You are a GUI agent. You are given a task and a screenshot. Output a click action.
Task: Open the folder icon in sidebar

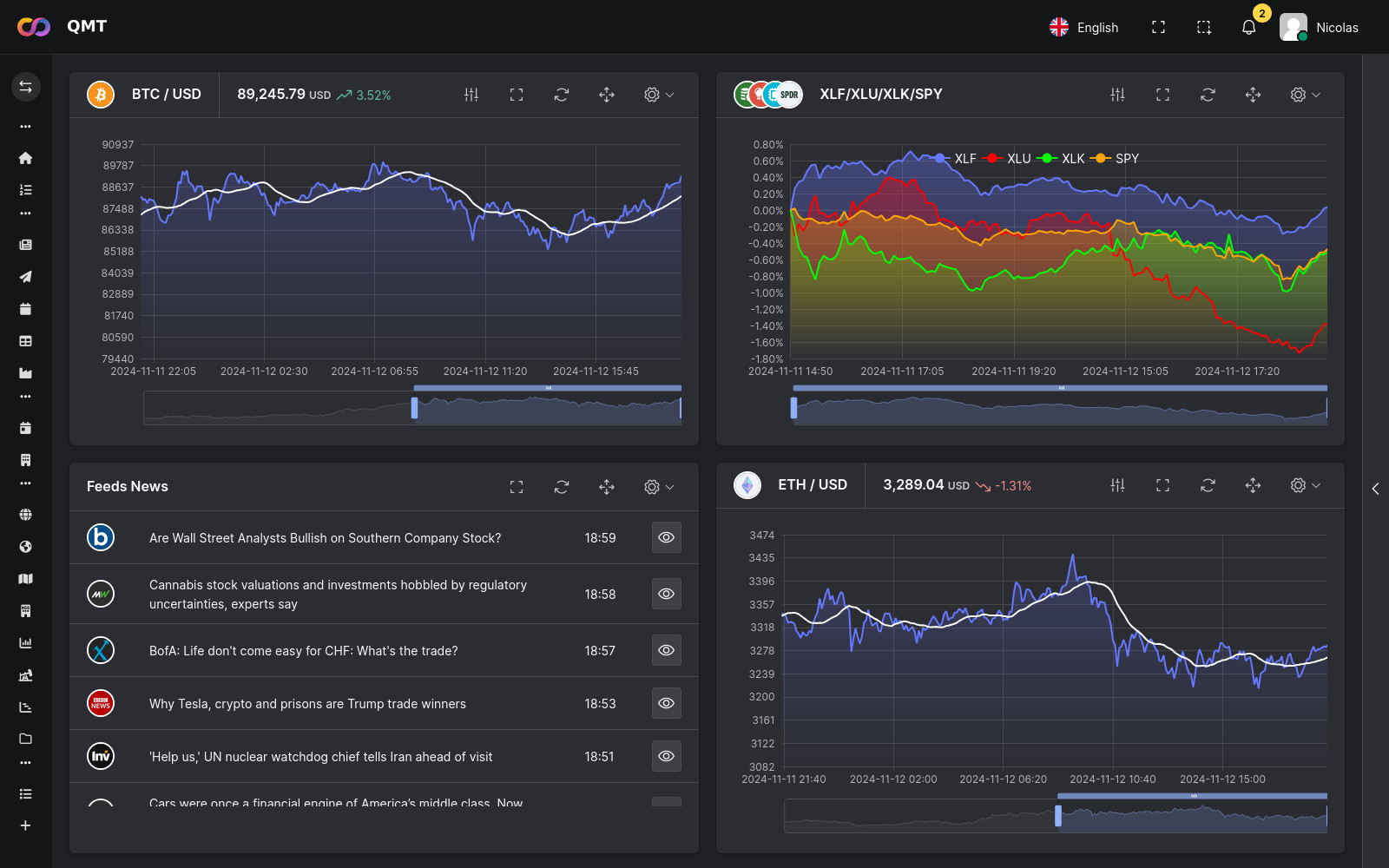click(25, 739)
